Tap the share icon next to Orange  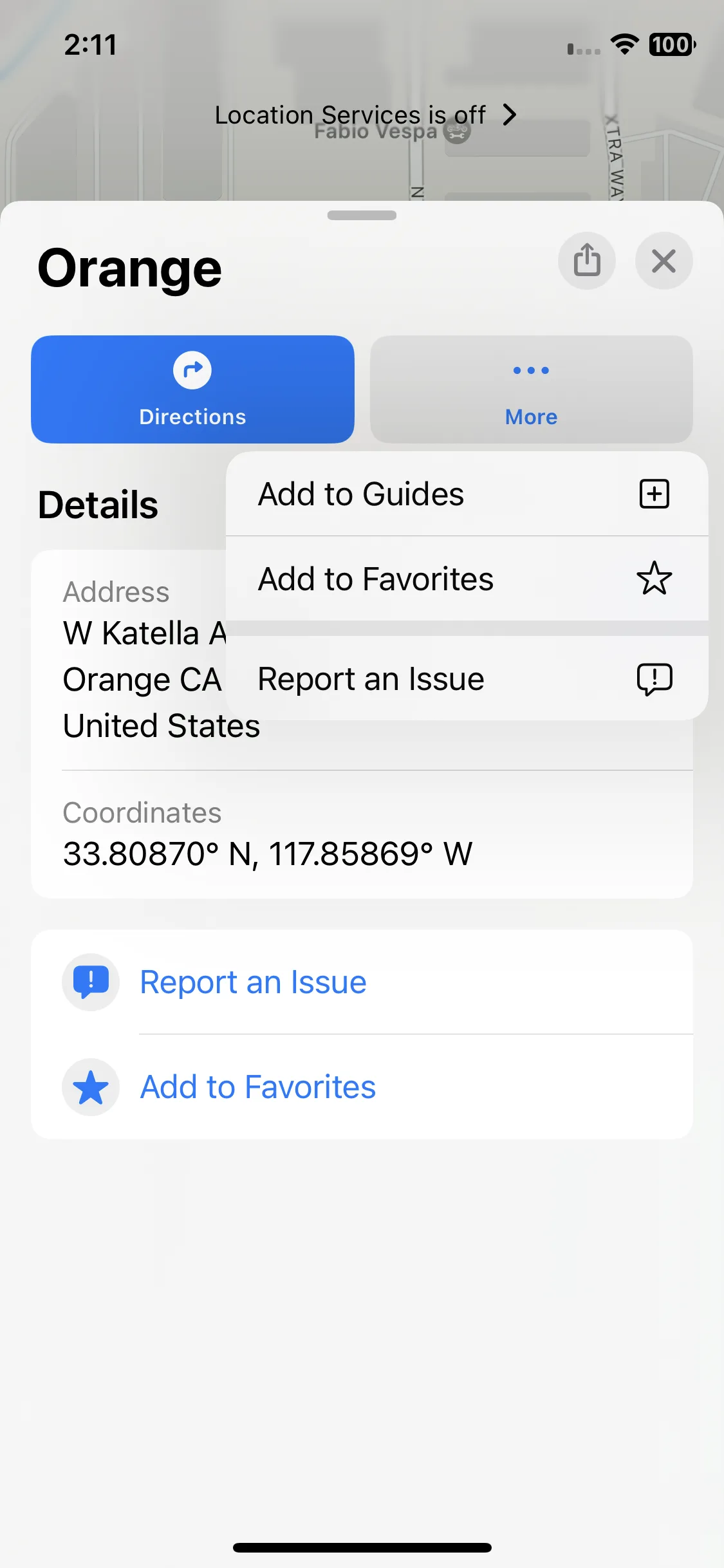coord(586,261)
